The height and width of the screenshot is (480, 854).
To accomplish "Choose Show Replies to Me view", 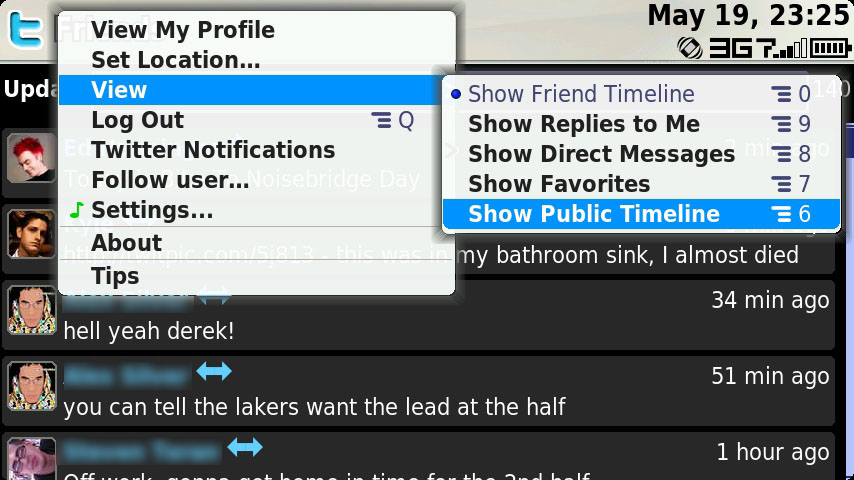I will (x=641, y=124).
